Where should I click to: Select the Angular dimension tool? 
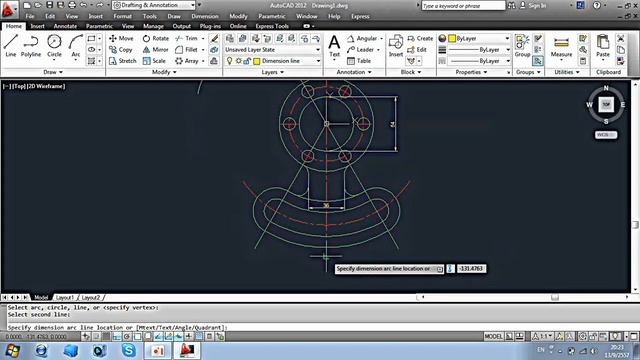pos(362,38)
